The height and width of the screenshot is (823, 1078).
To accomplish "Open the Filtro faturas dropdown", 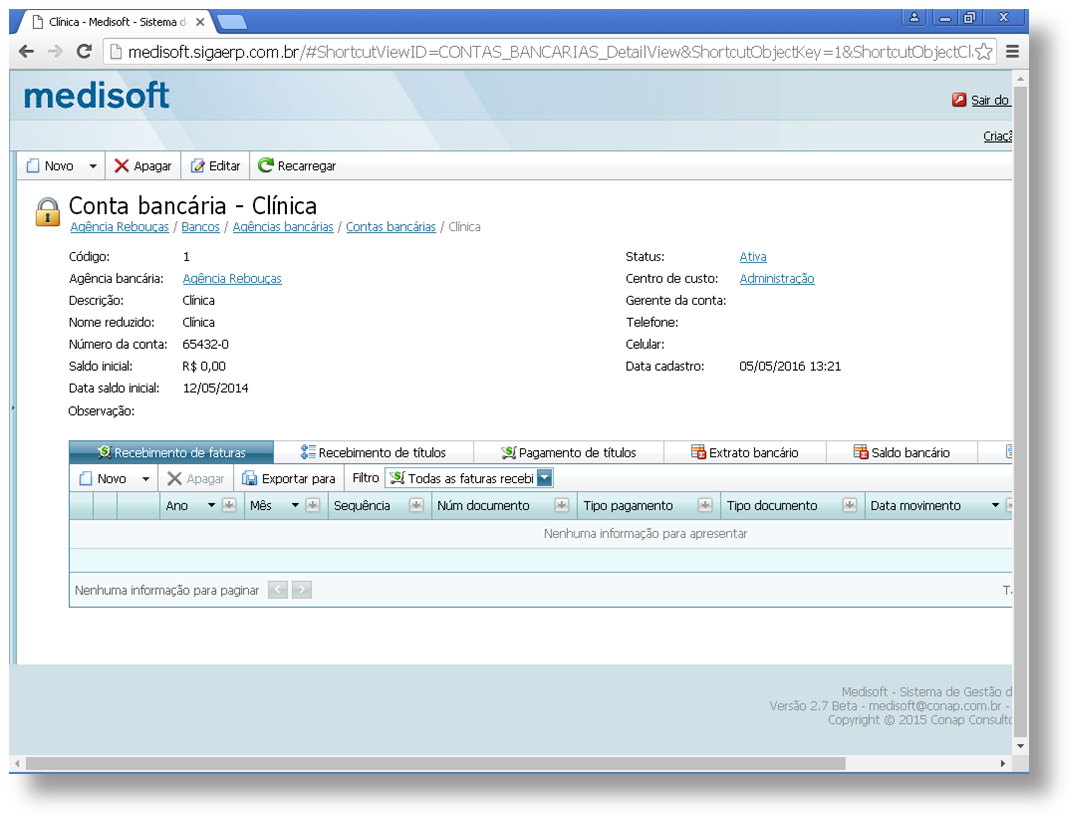I will [x=544, y=478].
